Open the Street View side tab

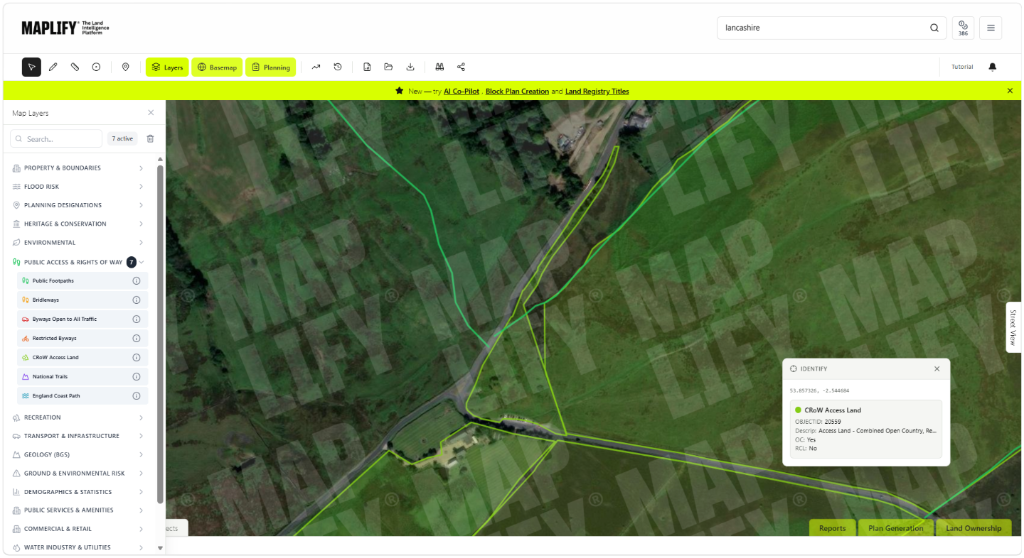coord(1014,328)
